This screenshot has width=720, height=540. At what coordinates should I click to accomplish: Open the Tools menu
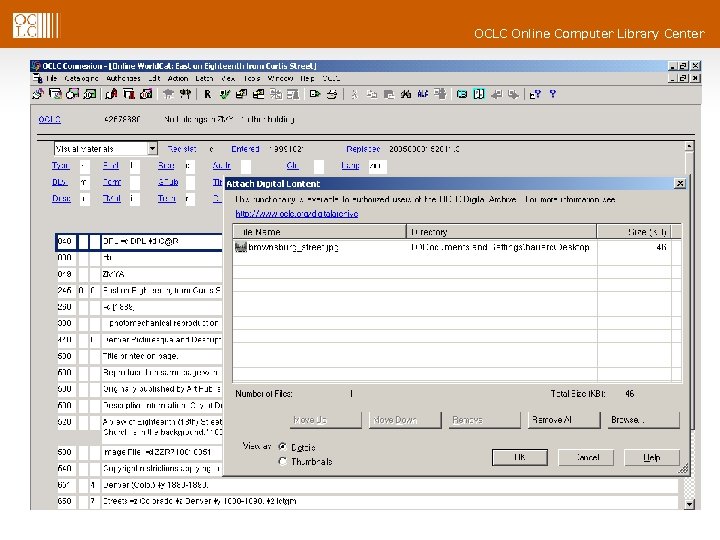[x=252, y=79]
